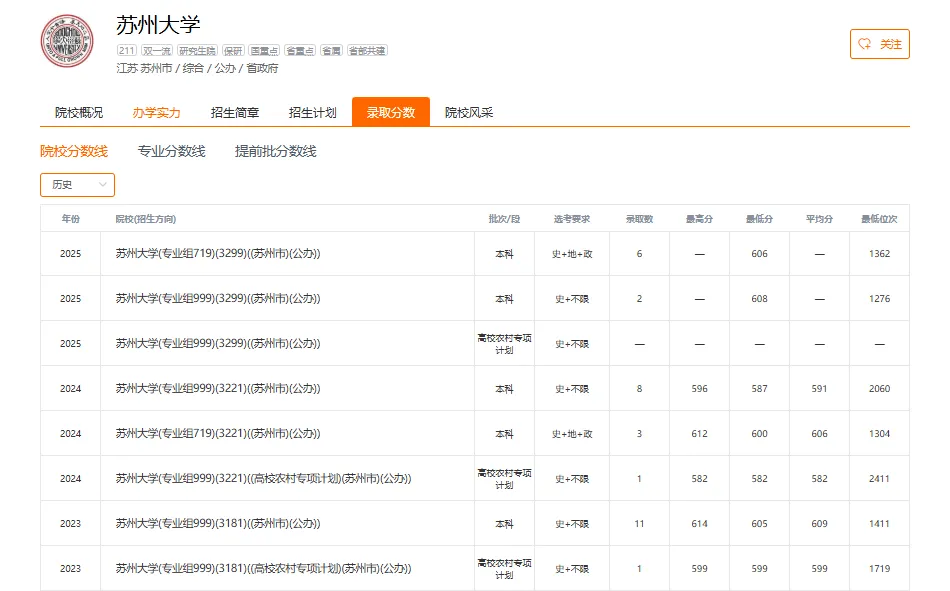Click the highest score 614 cell
The image size is (950, 591).
(x=699, y=523)
